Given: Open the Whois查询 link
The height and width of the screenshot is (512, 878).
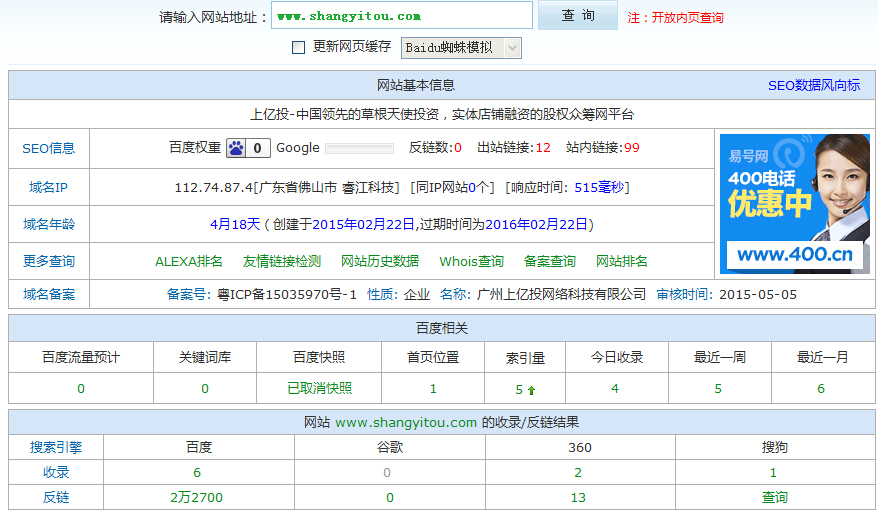Looking at the screenshot, I should [471, 262].
